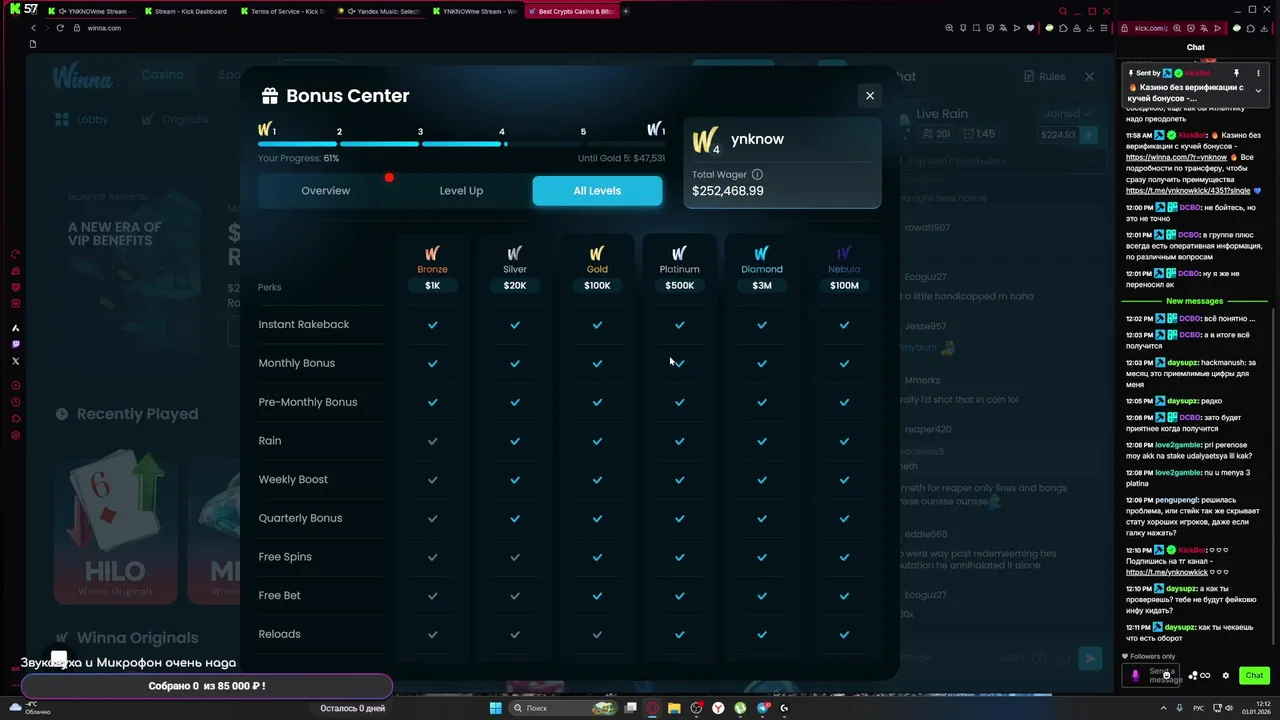
Task: Open t.me/ynknowkick/4351 link in chat
Action: point(1187,190)
